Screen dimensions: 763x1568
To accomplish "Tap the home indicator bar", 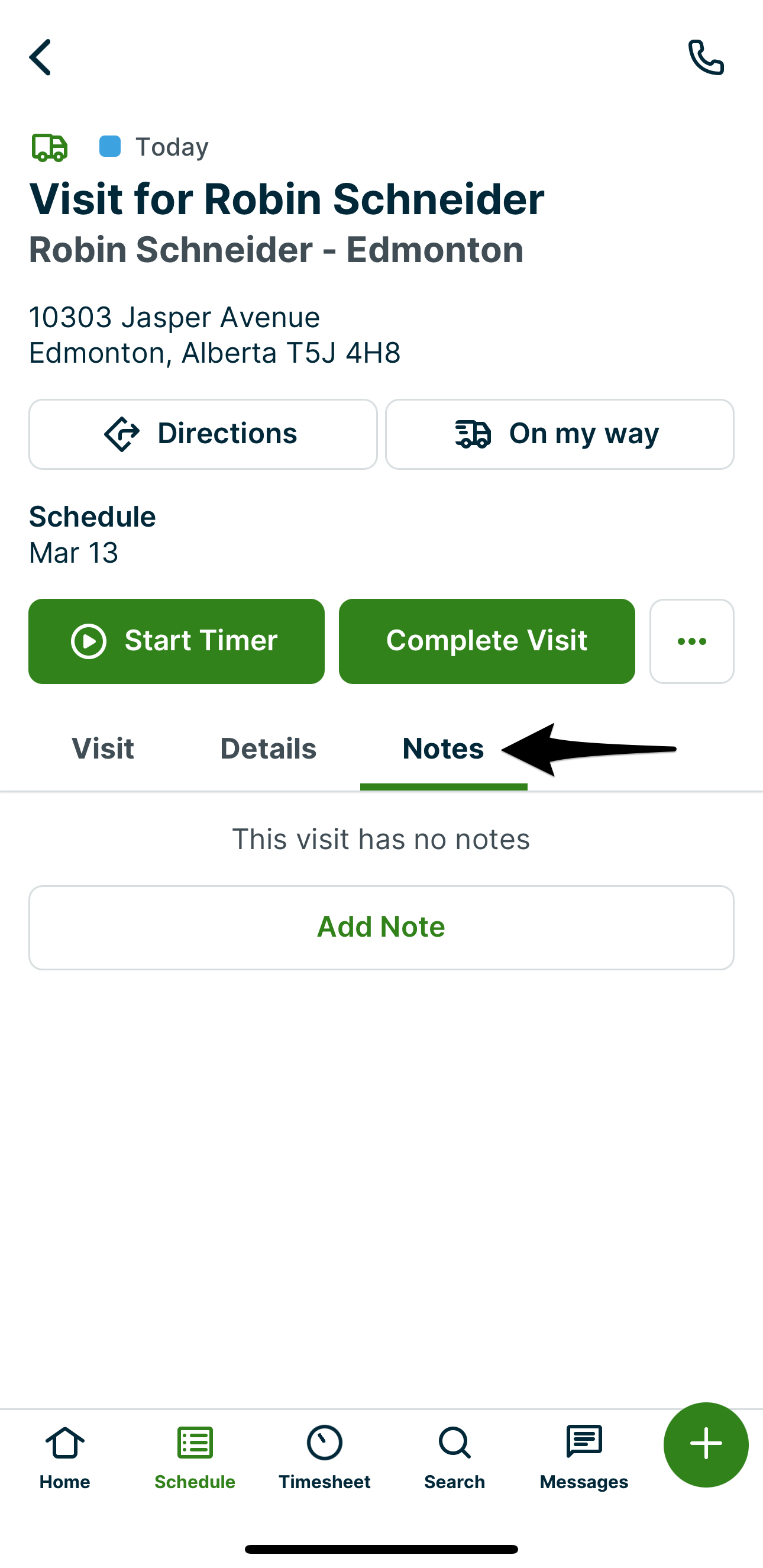I will point(381,1550).
